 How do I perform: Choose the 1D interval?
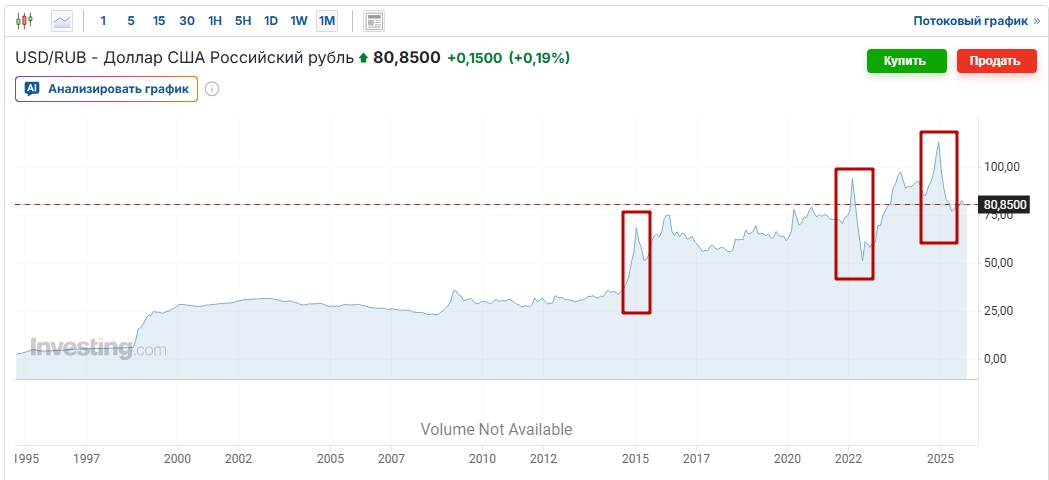271,20
